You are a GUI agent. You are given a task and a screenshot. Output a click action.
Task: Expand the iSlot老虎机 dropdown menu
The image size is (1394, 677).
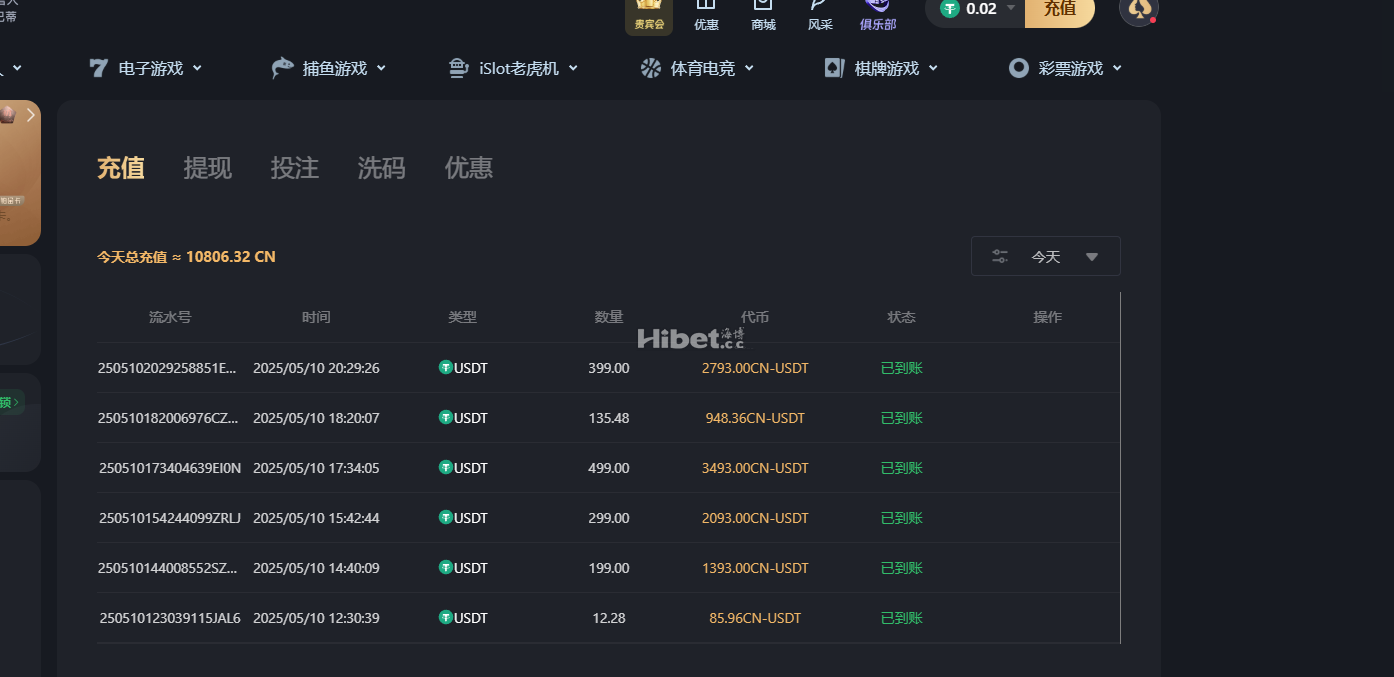(x=573, y=68)
